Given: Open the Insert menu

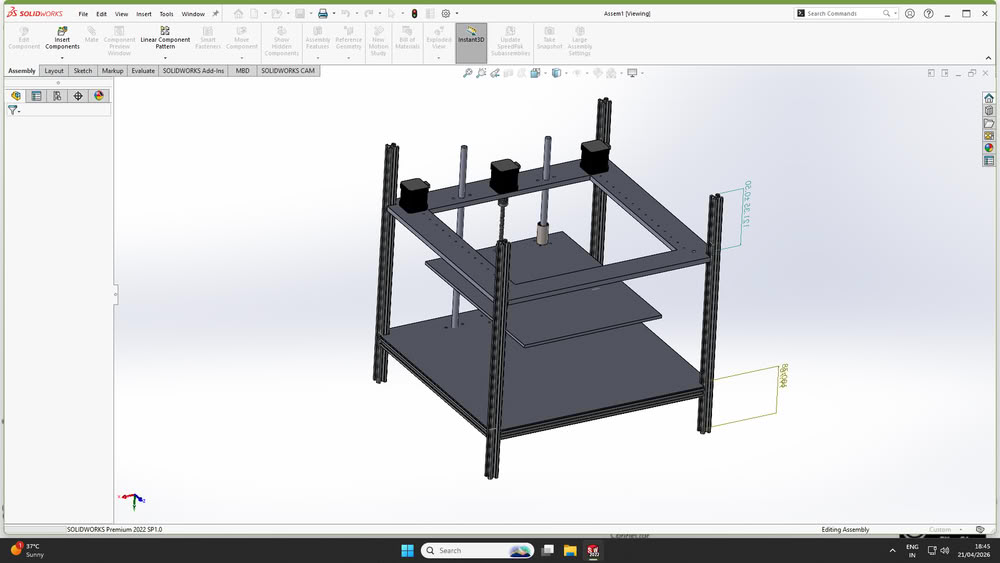Looking at the screenshot, I should [x=143, y=14].
